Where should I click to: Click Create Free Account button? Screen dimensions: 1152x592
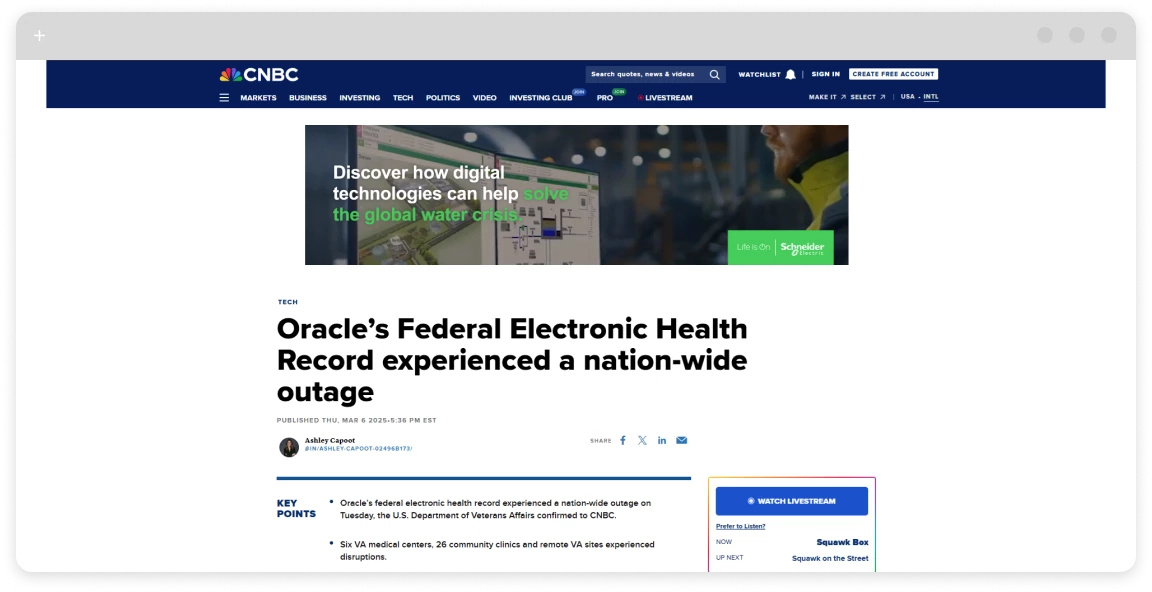click(x=893, y=74)
